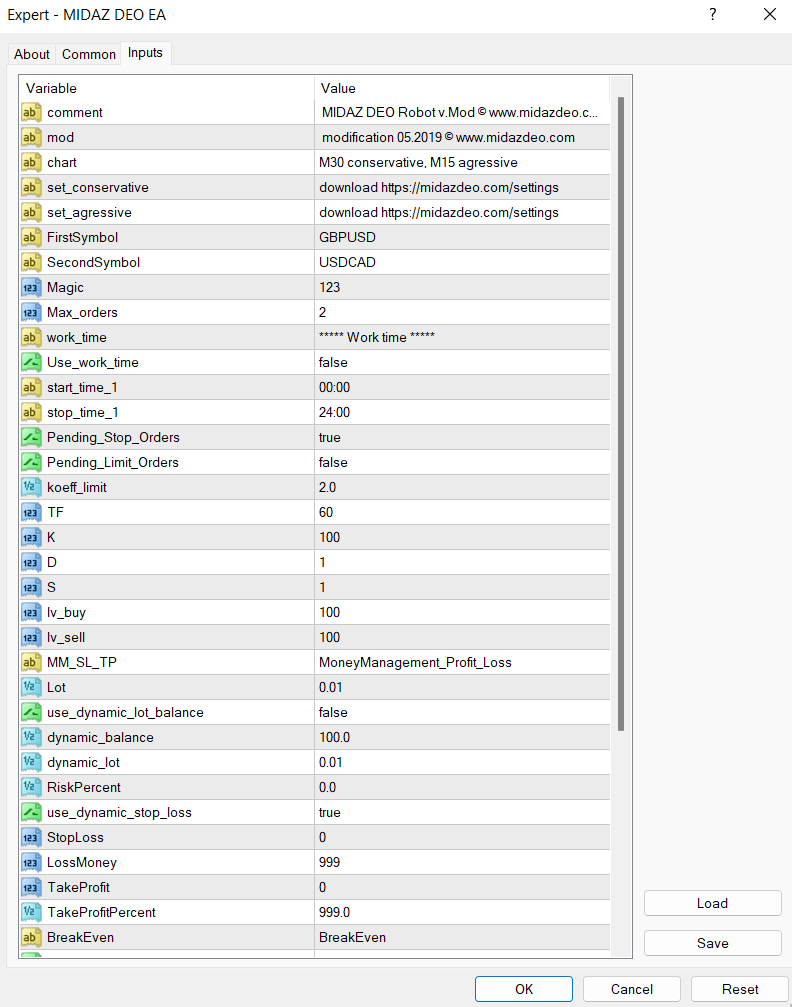Click the boolean icon next to Pending_Stop_Orders
Viewport: 792px width, 1007px height.
[31, 437]
